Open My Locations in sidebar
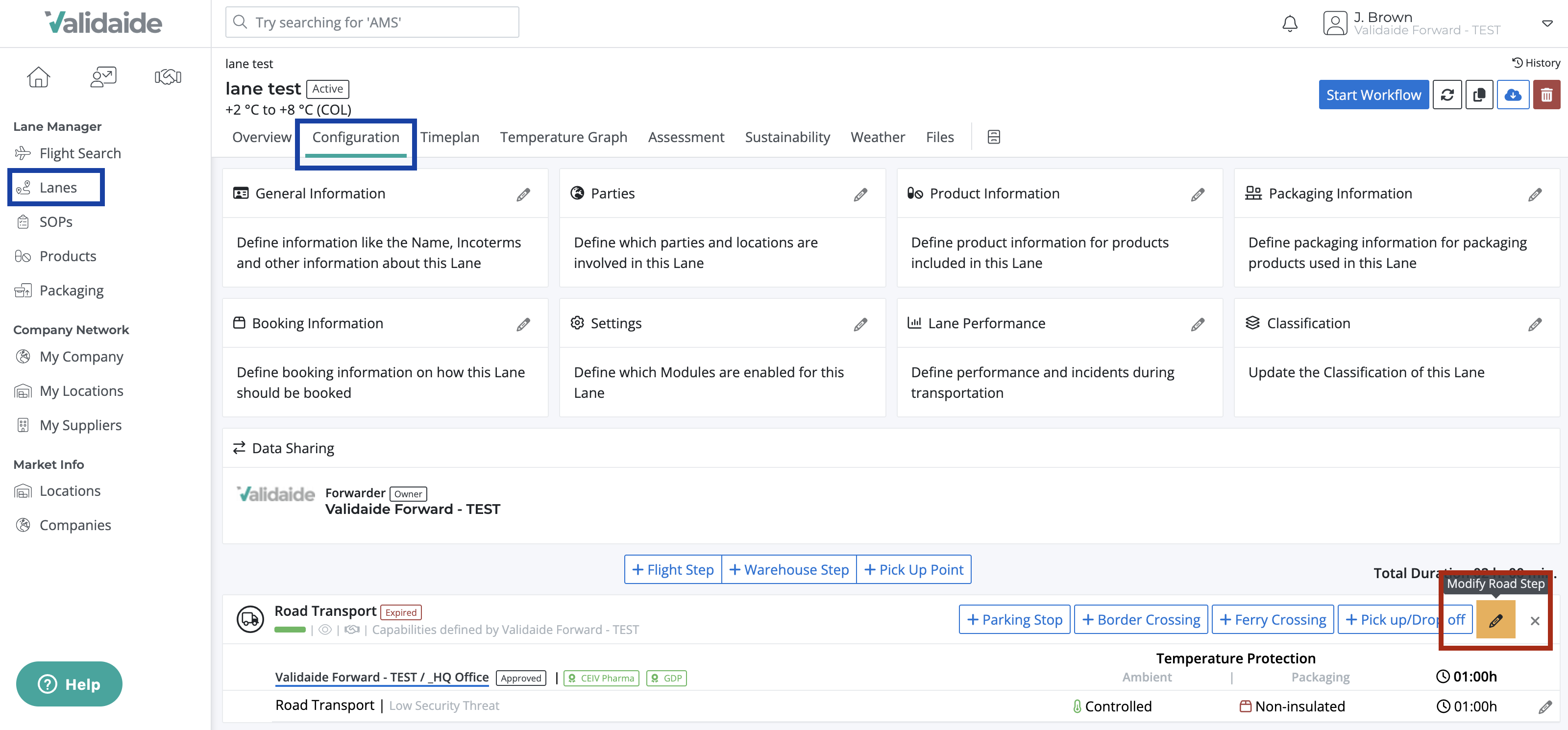 (x=69, y=391)
